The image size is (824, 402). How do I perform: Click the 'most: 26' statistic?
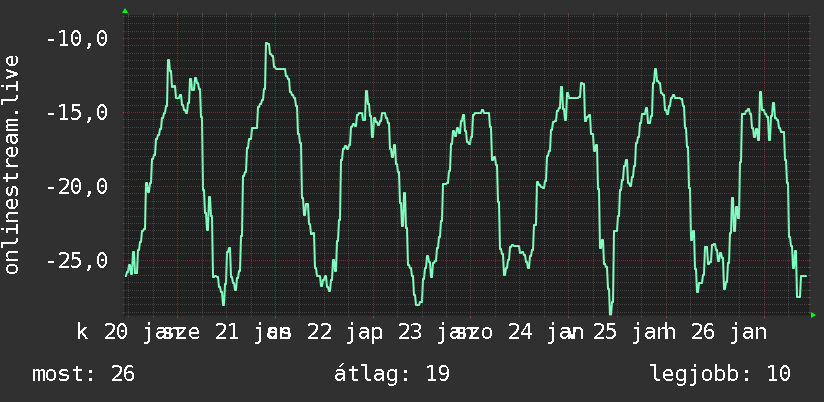click(84, 374)
